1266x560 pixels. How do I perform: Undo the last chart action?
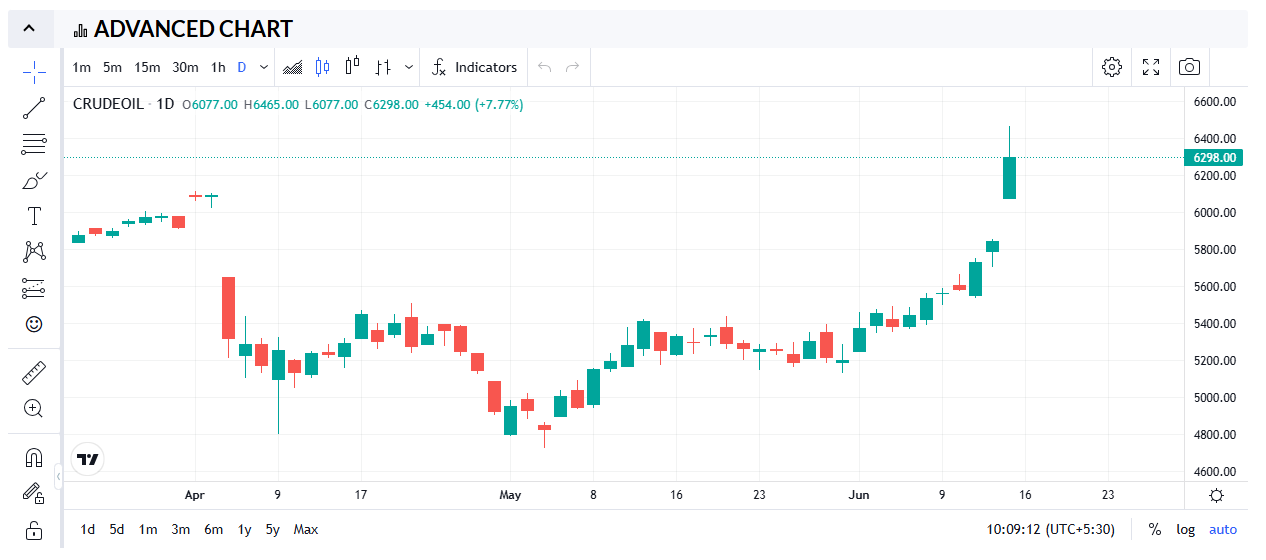[544, 67]
